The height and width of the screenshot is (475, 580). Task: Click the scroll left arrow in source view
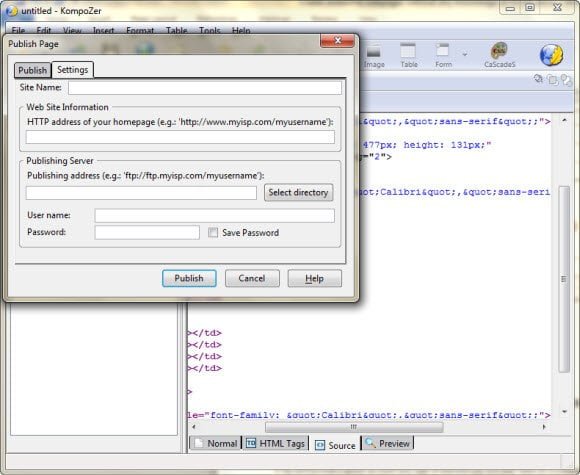click(194, 427)
